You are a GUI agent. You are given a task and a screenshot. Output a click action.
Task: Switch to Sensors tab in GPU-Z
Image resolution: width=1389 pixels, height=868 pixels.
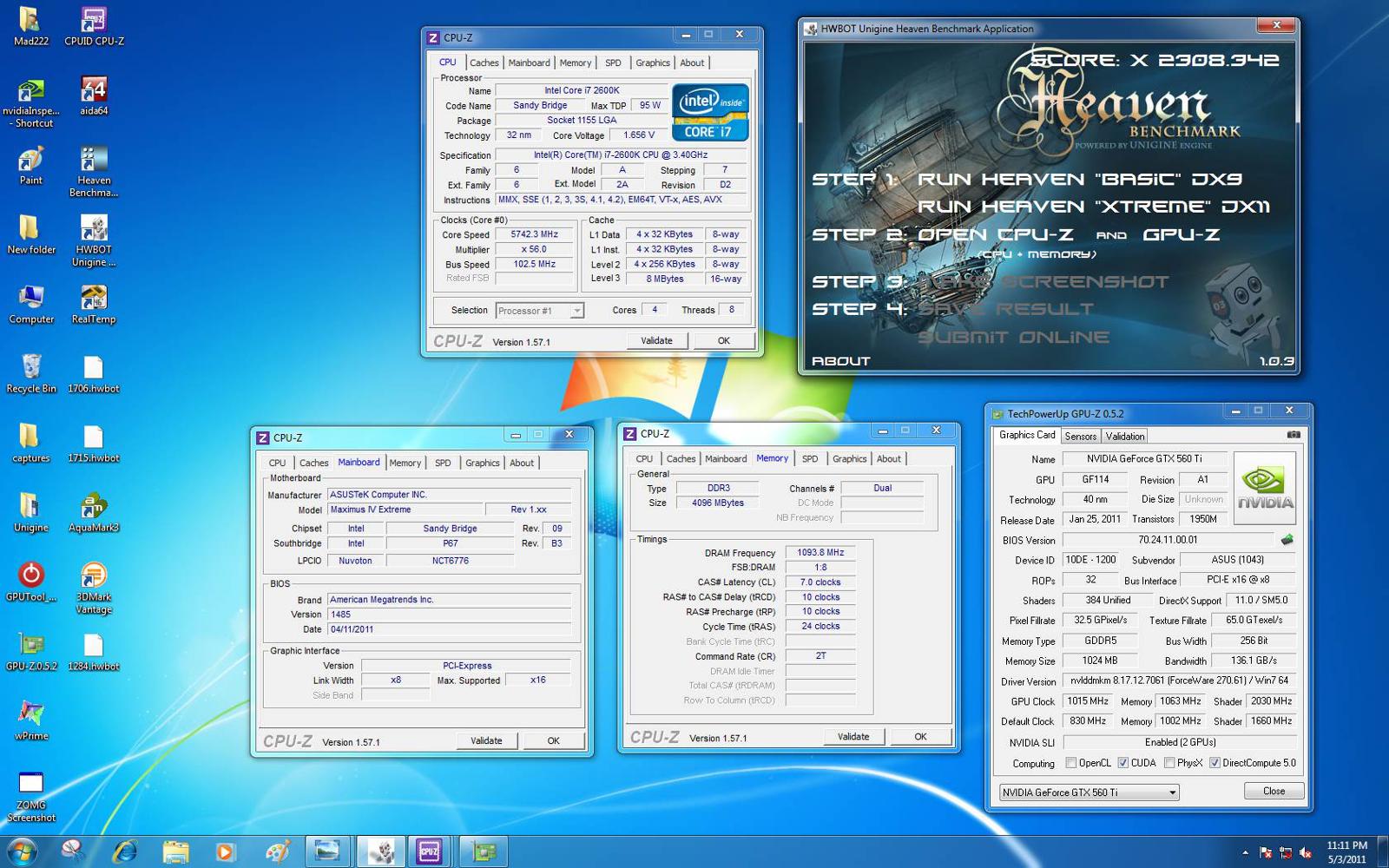pyautogui.click(x=1081, y=437)
